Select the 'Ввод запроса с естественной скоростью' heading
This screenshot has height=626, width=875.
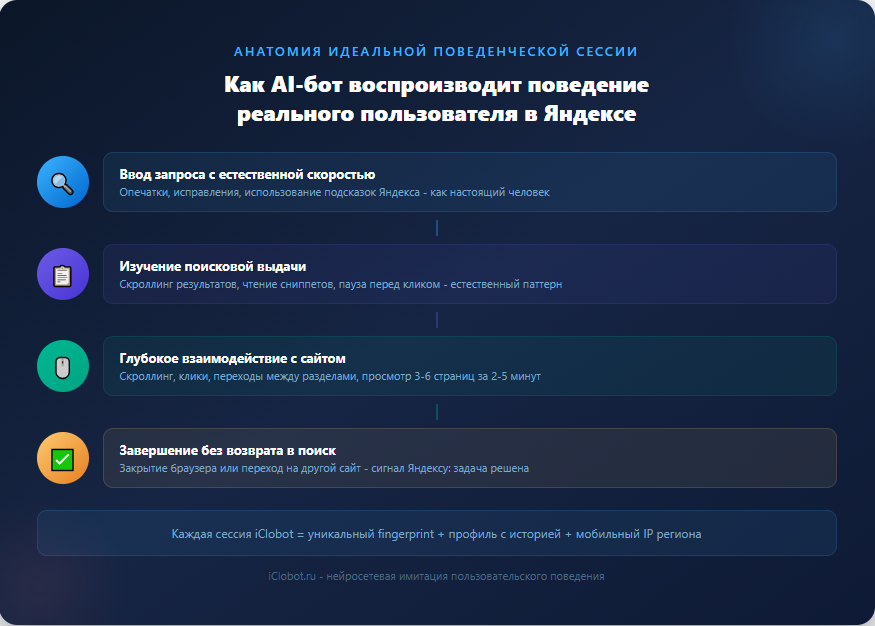247,175
